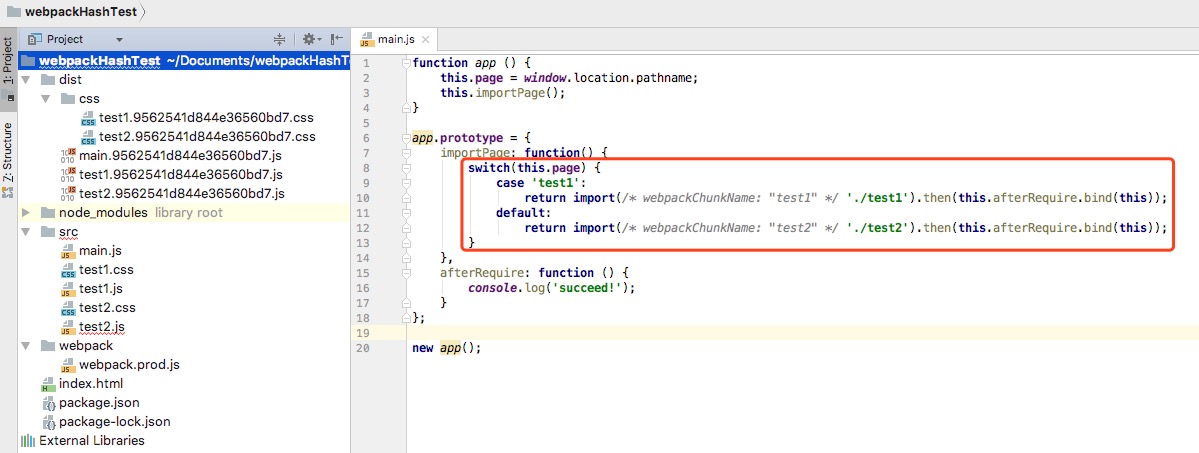This screenshot has height=453, width=1199.
Task: Click the HTML icon of index.html
Action: [x=47, y=384]
